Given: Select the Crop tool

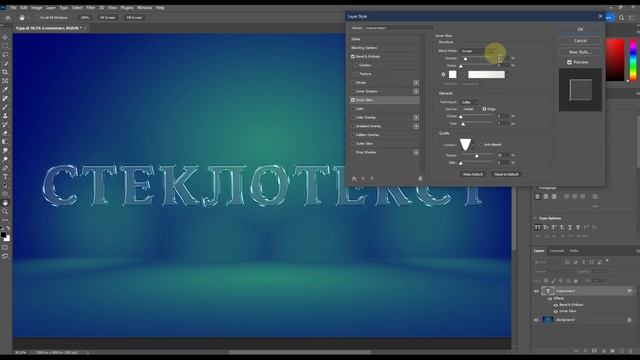Looking at the screenshot, I should [5, 72].
